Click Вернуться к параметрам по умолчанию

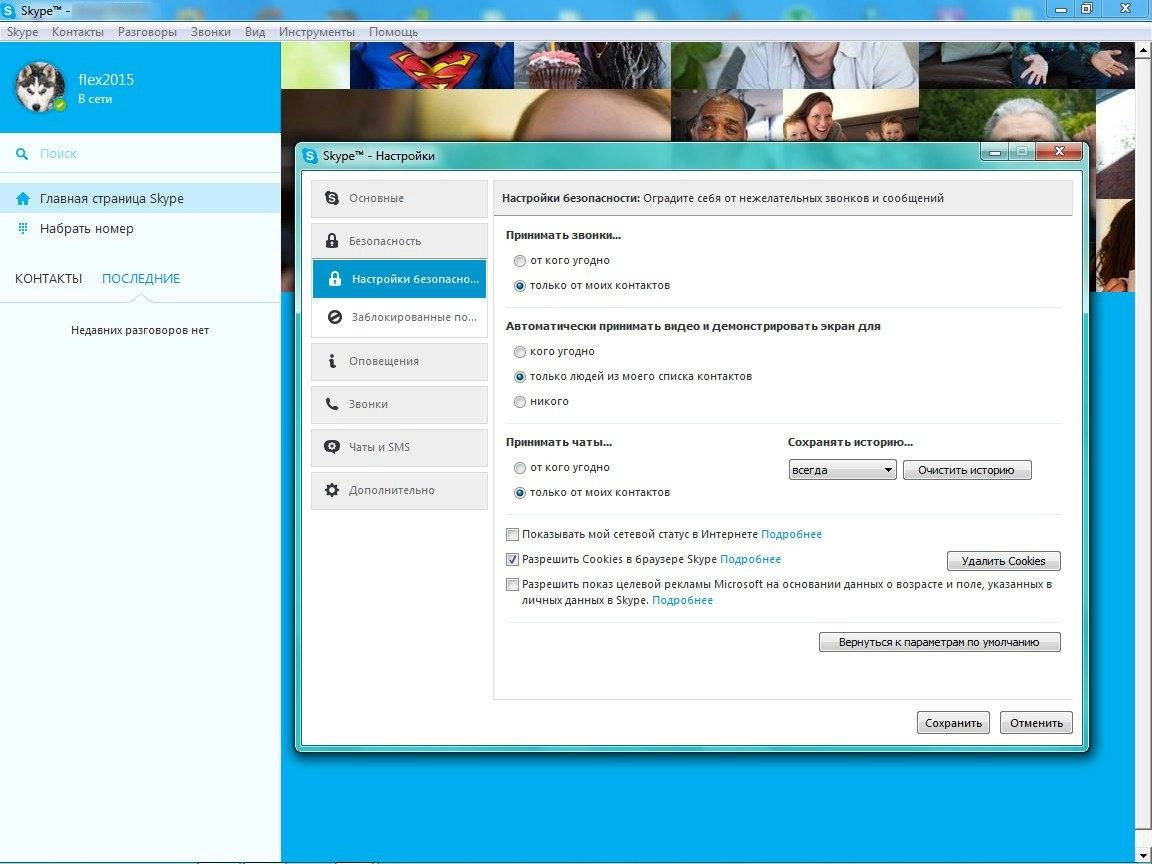(x=939, y=642)
